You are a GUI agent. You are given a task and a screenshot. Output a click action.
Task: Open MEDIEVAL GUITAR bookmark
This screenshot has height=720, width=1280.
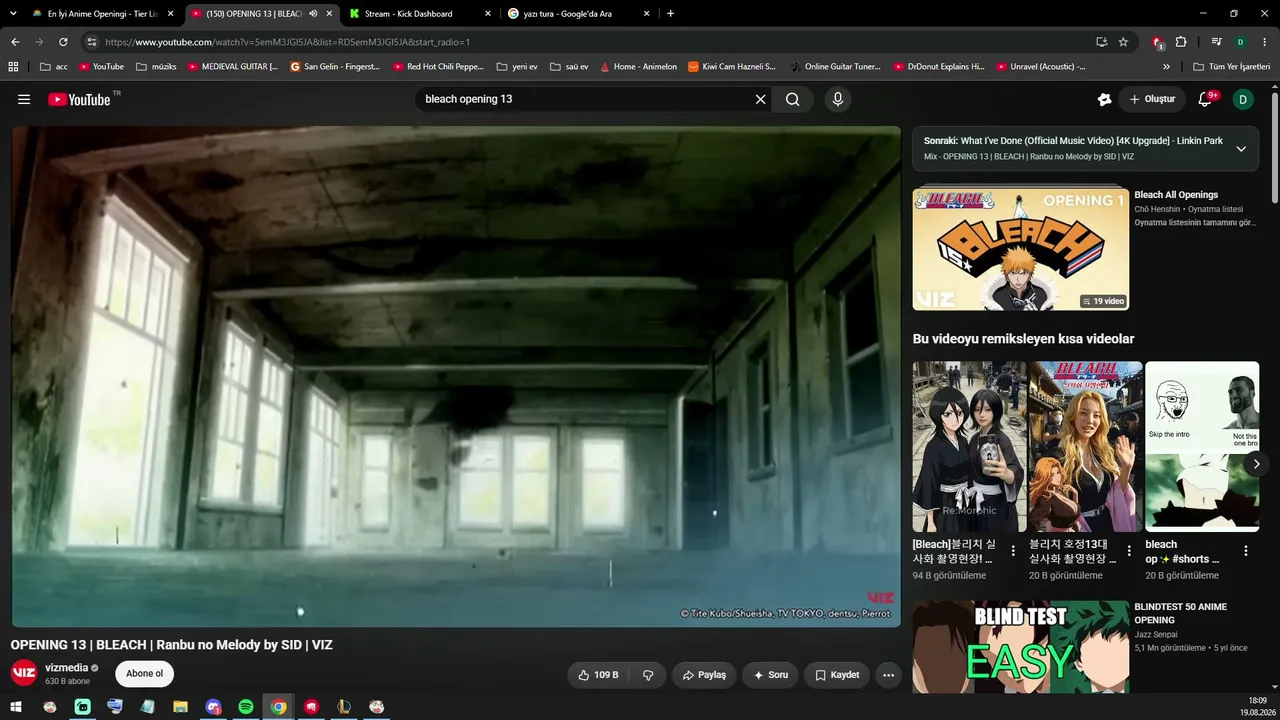pyautogui.click(x=233, y=67)
